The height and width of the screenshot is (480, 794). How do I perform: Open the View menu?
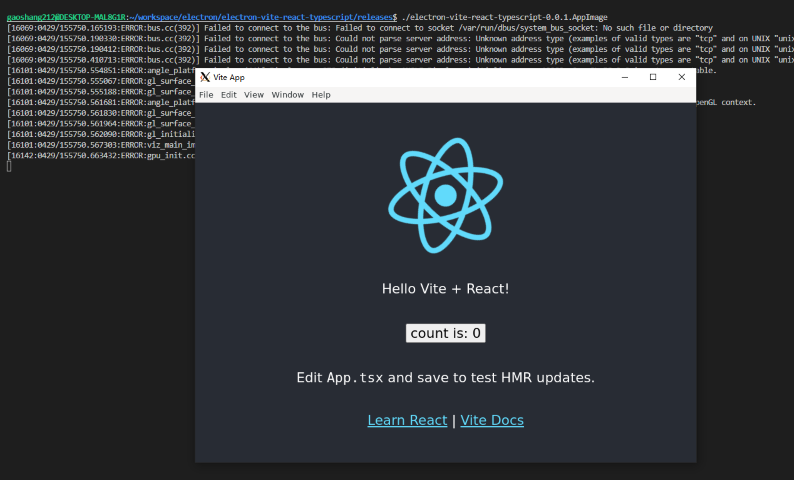pyautogui.click(x=254, y=95)
